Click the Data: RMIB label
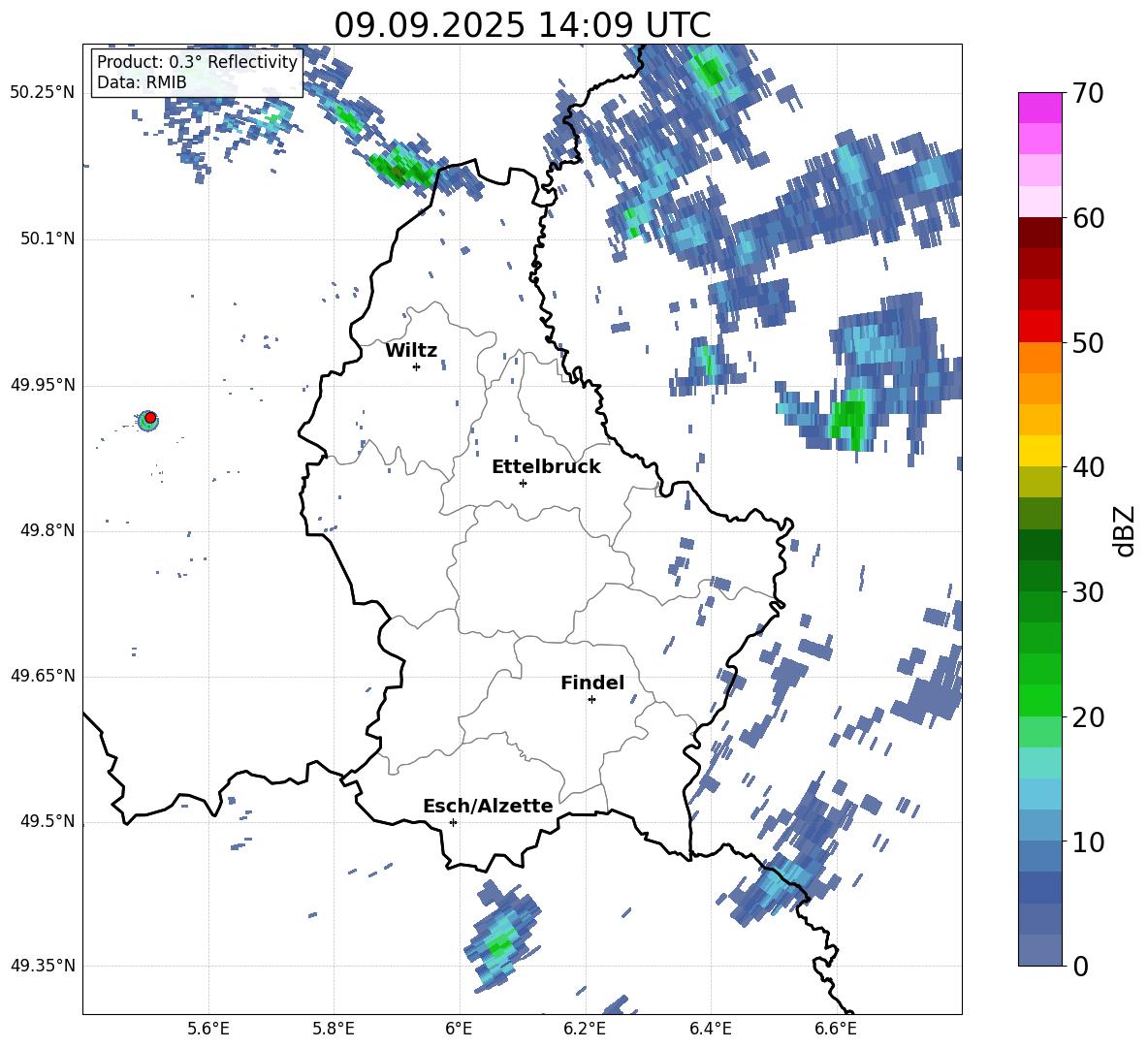 [142, 82]
